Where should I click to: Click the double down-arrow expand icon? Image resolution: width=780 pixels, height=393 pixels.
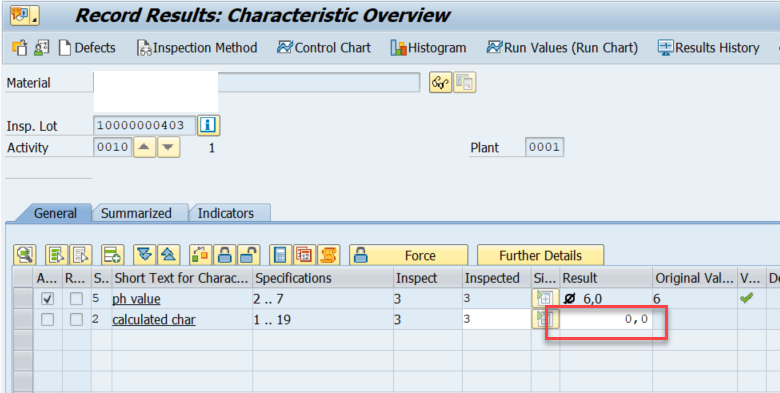point(144,255)
